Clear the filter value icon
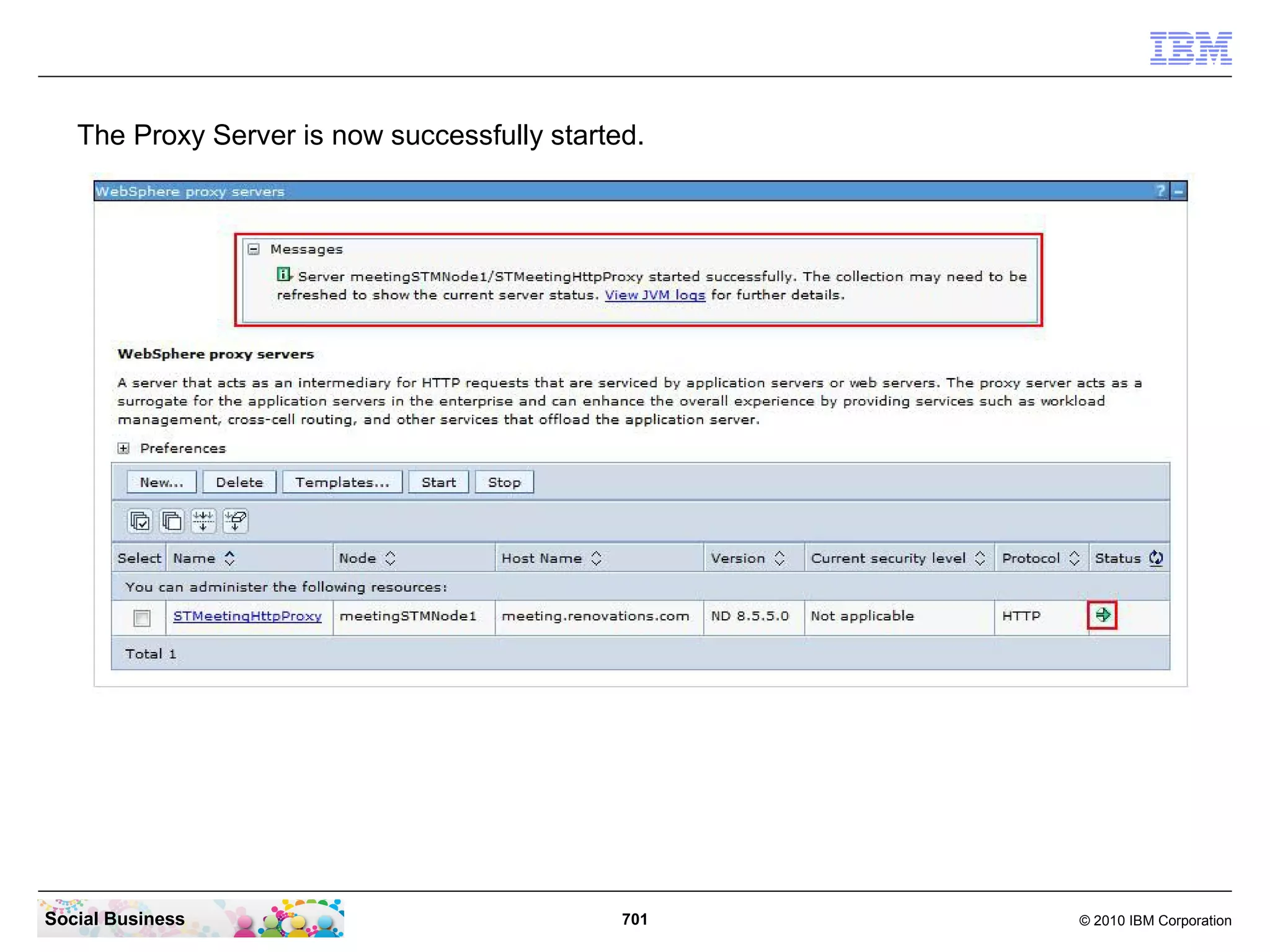This screenshot has width=1270, height=952. pyautogui.click(x=236, y=521)
